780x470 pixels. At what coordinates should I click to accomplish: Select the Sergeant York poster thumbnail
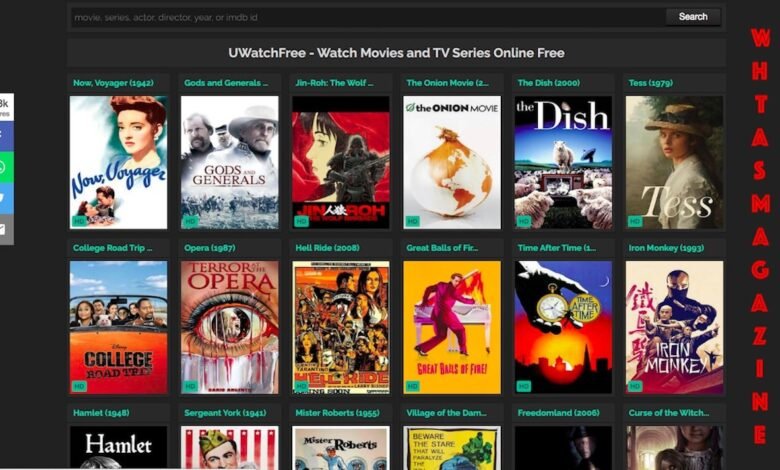[x=230, y=447]
